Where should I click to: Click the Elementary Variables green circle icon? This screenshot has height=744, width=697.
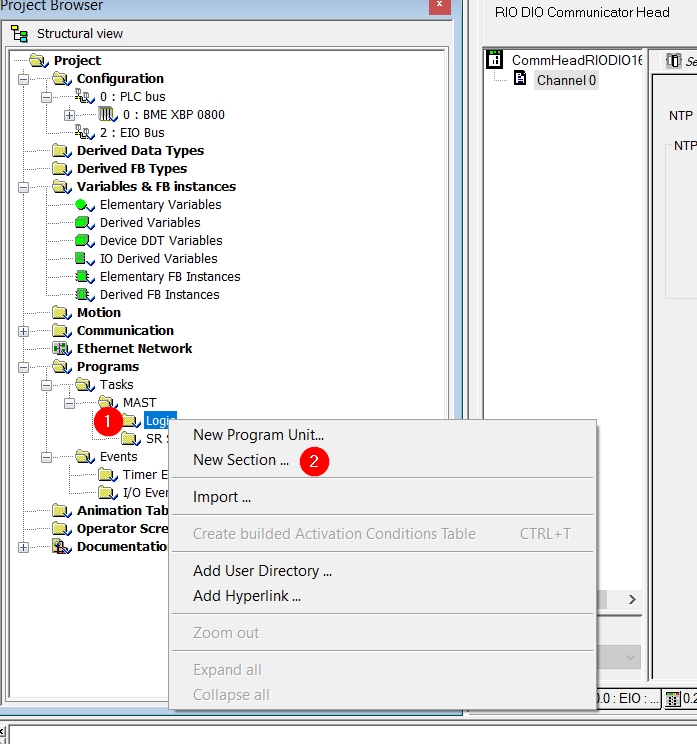(x=85, y=205)
